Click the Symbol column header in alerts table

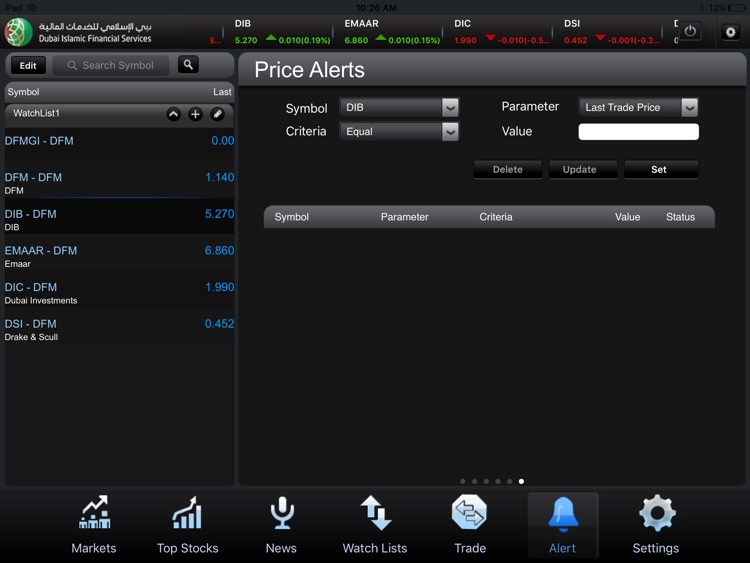[x=291, y=217]
